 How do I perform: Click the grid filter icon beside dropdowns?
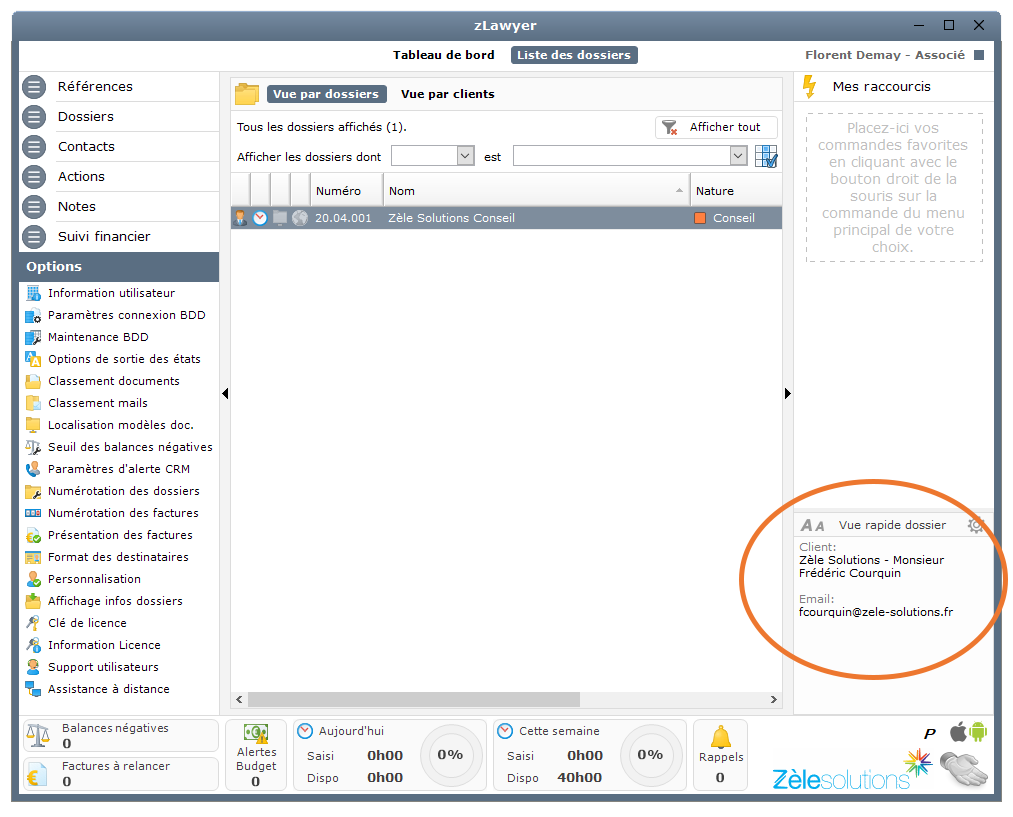pyautogui.click(x=766, y=157)
